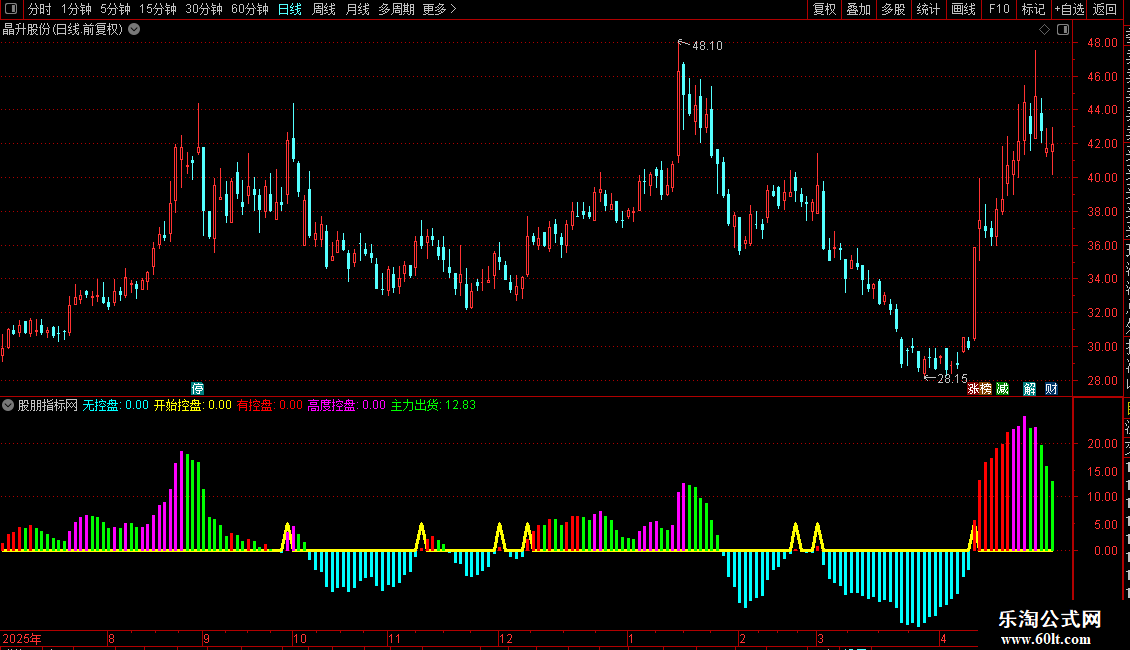Viewport: 1130px width, 650px height.
Task: Click the 停 marker on price chart
Action: click(197, 388)
